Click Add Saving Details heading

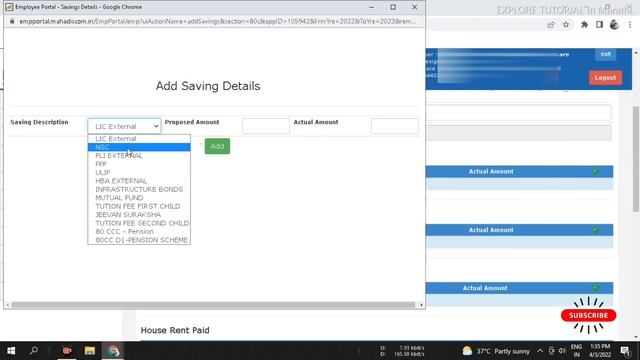pos(208,86)
